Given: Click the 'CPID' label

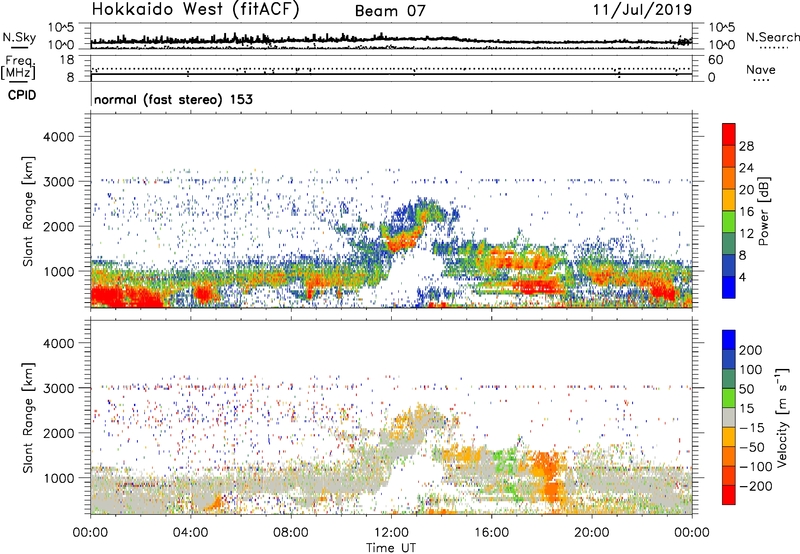Looking at the screenshot, I should point(22,95).
